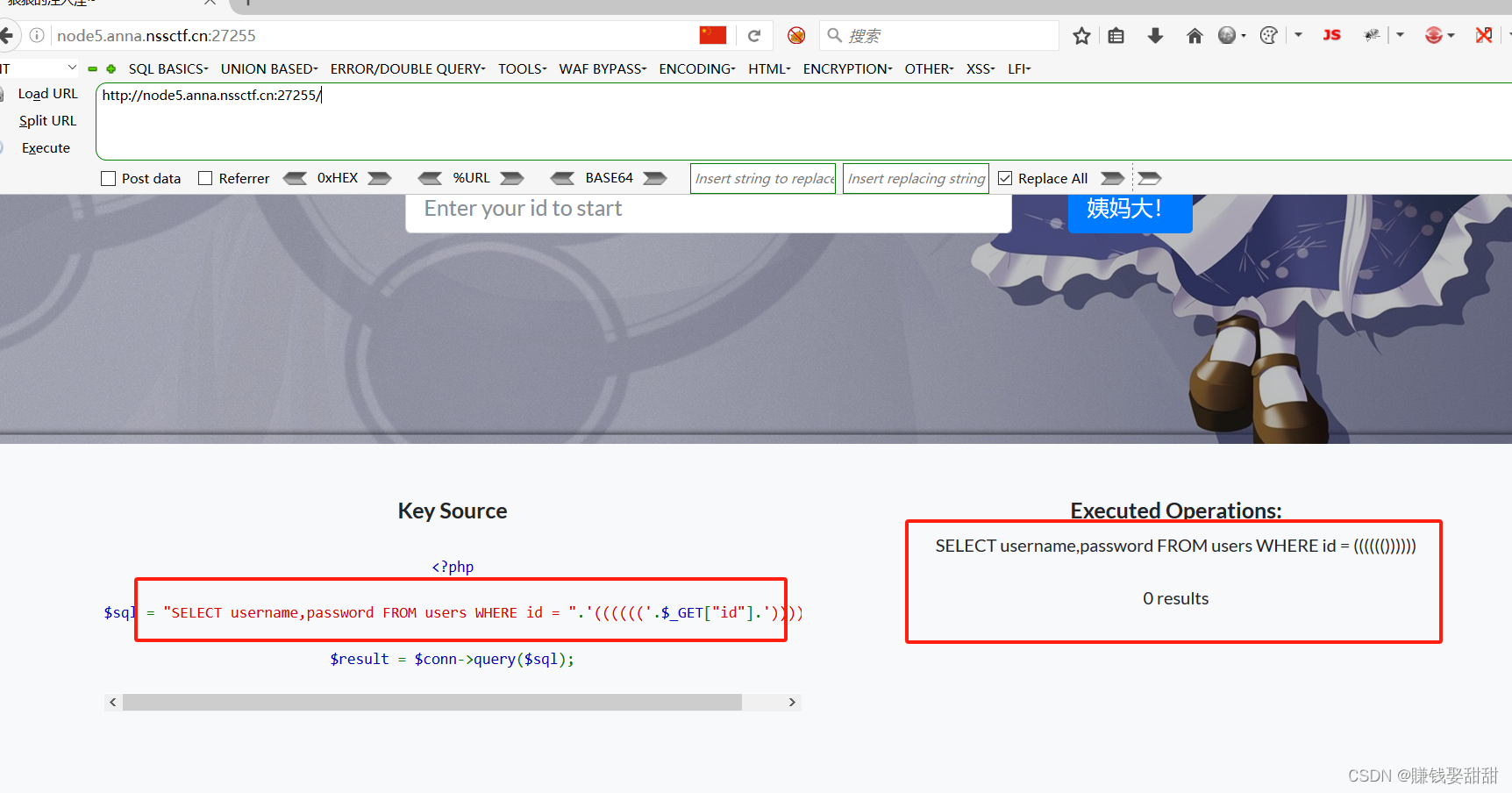
Task: Open the LFI menu
Action: click(x=1019, y=68)
